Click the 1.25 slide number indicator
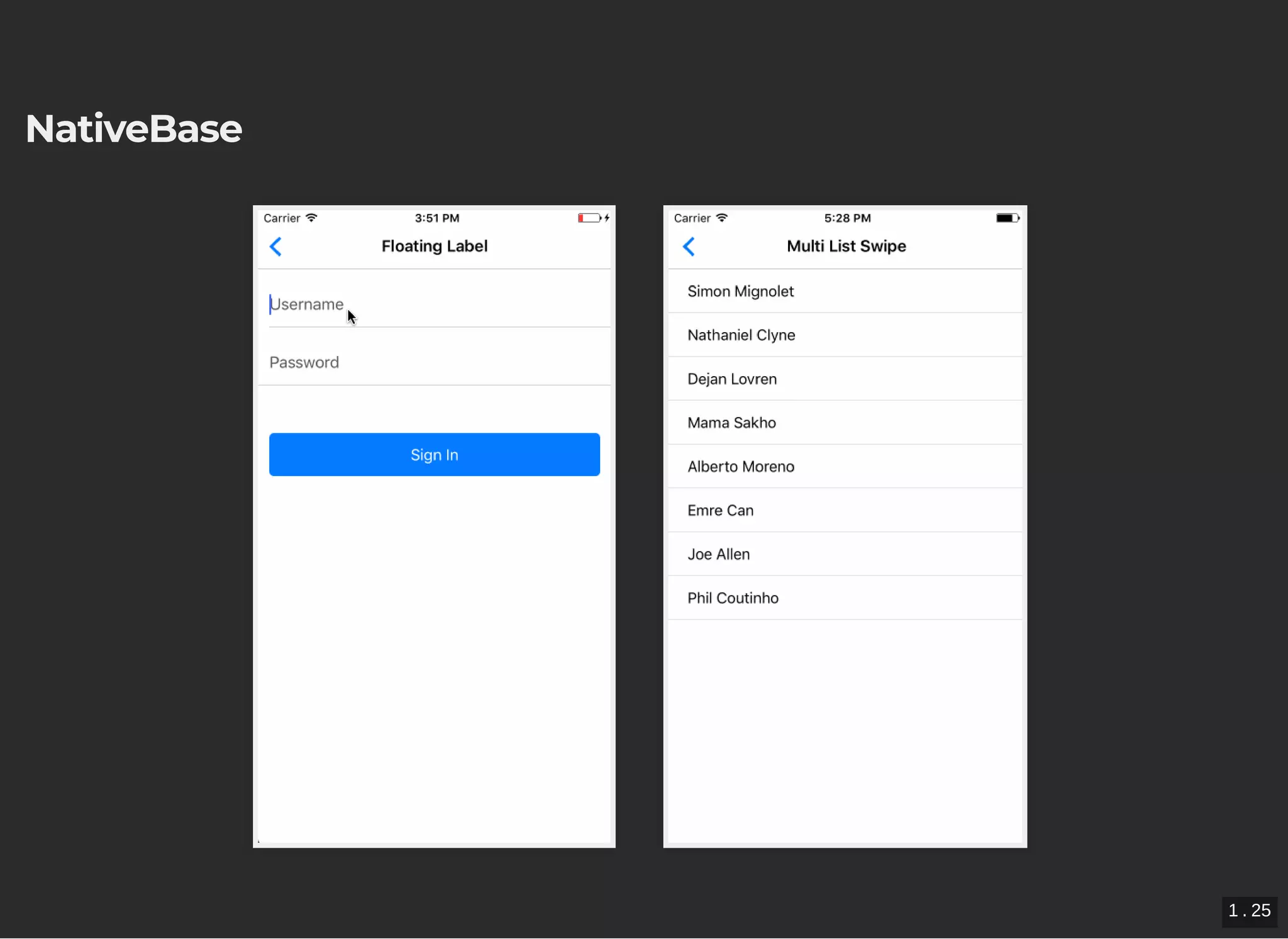 pos(1249,911)
